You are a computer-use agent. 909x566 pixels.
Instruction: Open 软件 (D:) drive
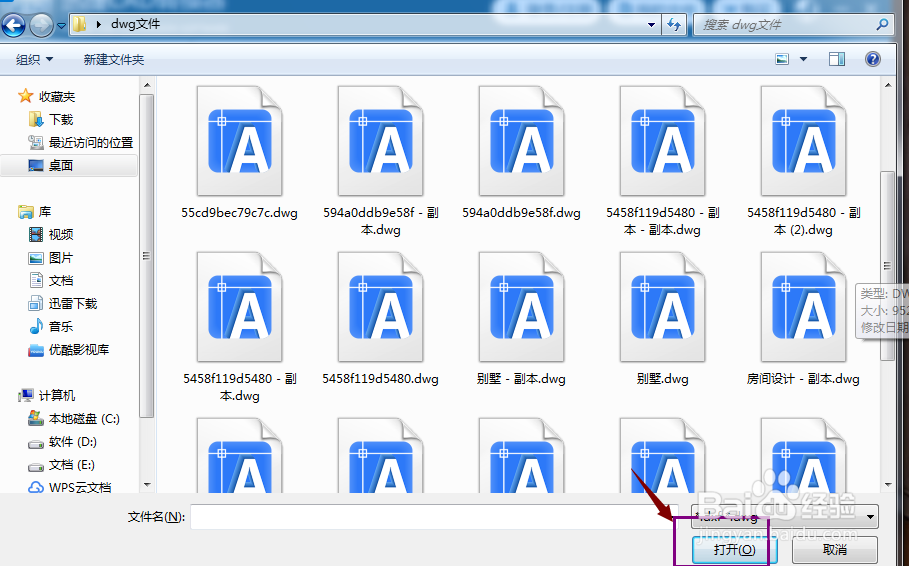coord(72,442)
